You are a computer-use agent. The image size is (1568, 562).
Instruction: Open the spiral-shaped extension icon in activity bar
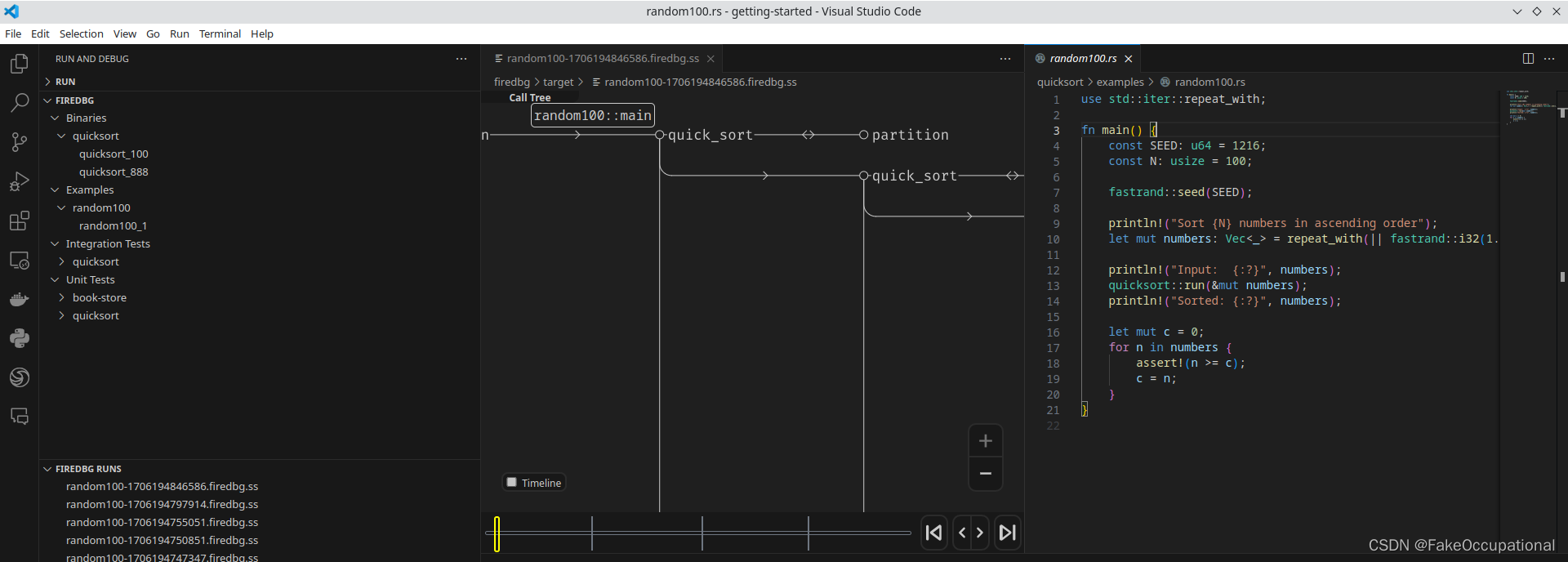coord(20,377)
